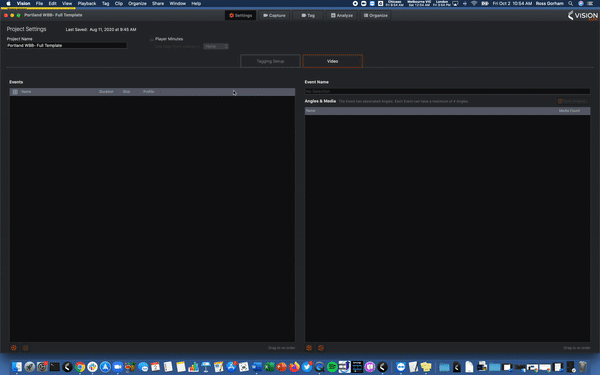Open the Tag workspace
The height and width of the screenshot is (375, 600).
pyautogui.click(x=308, y=15)
